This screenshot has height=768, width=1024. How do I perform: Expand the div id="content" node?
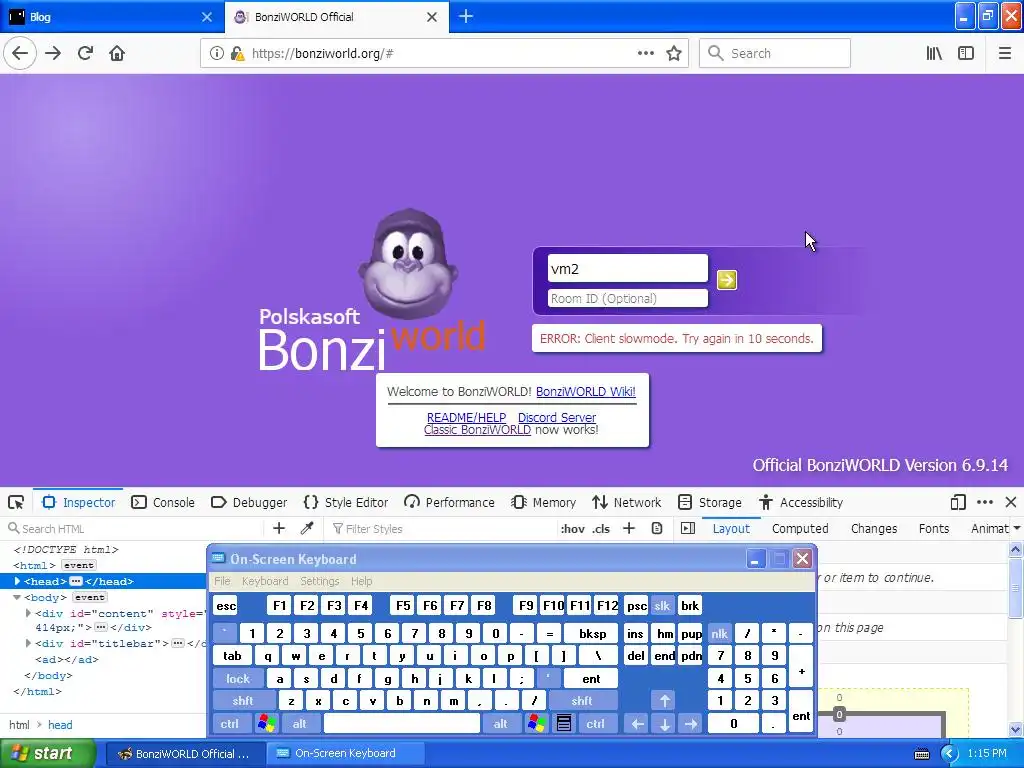pos(28,613)
